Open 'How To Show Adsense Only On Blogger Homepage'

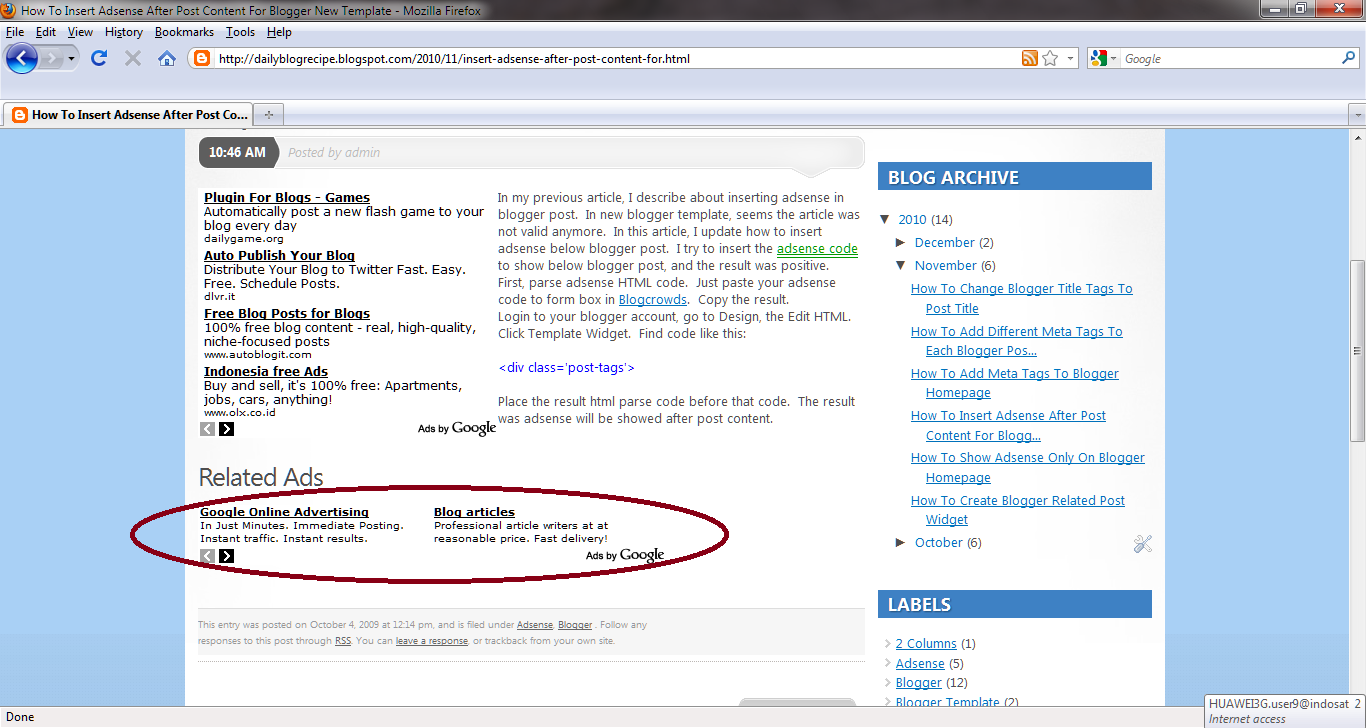click(1028, 457)
